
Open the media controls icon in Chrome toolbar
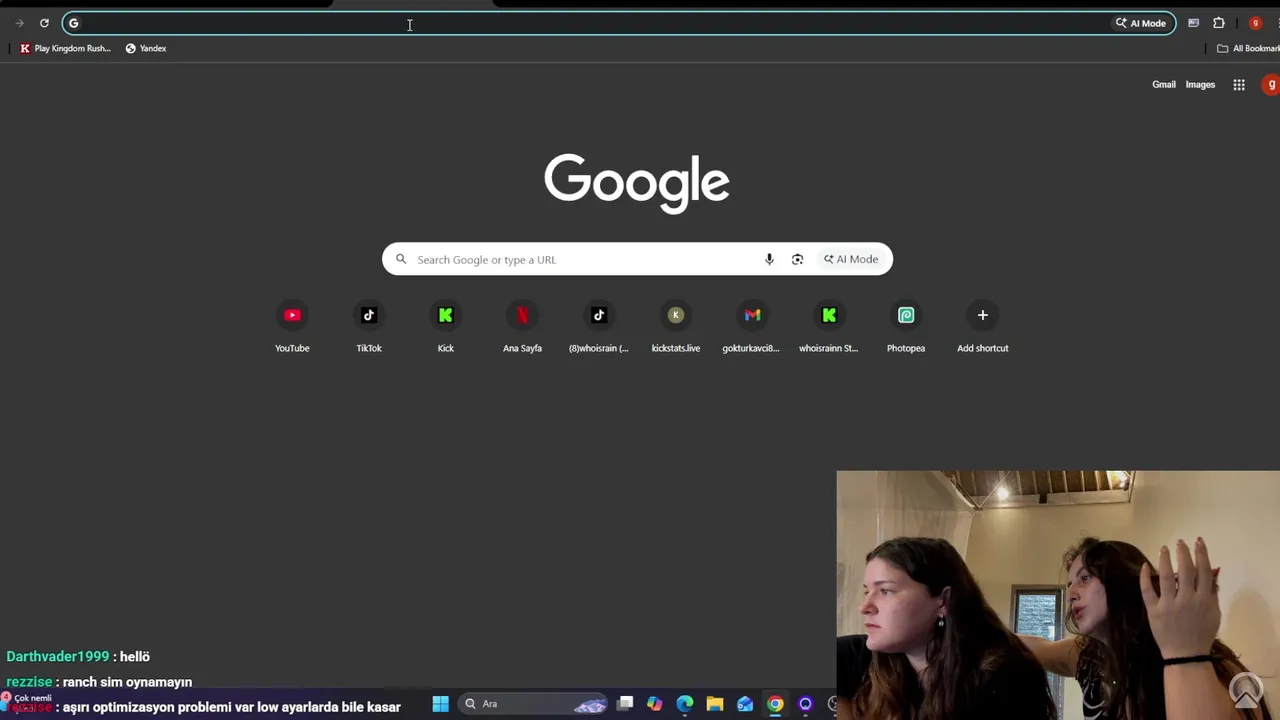(x=1193, y=23)
